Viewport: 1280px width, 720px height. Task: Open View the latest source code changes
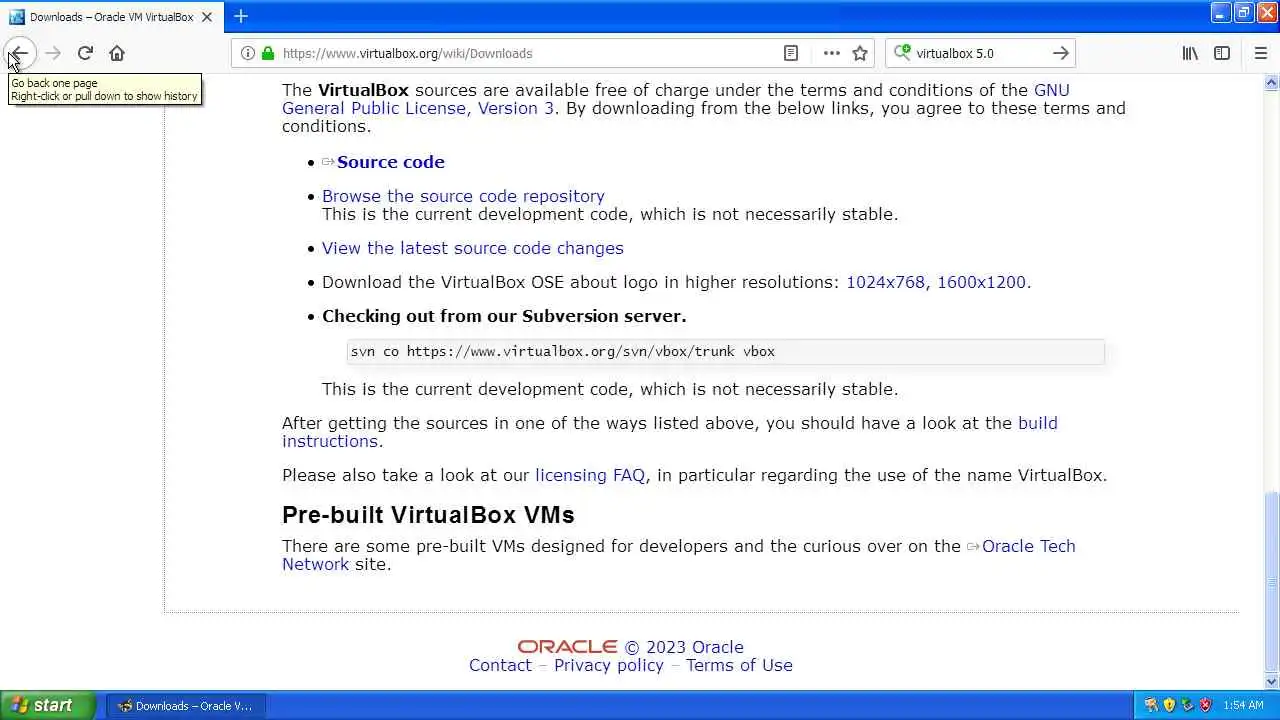click(x=472, y=248)
